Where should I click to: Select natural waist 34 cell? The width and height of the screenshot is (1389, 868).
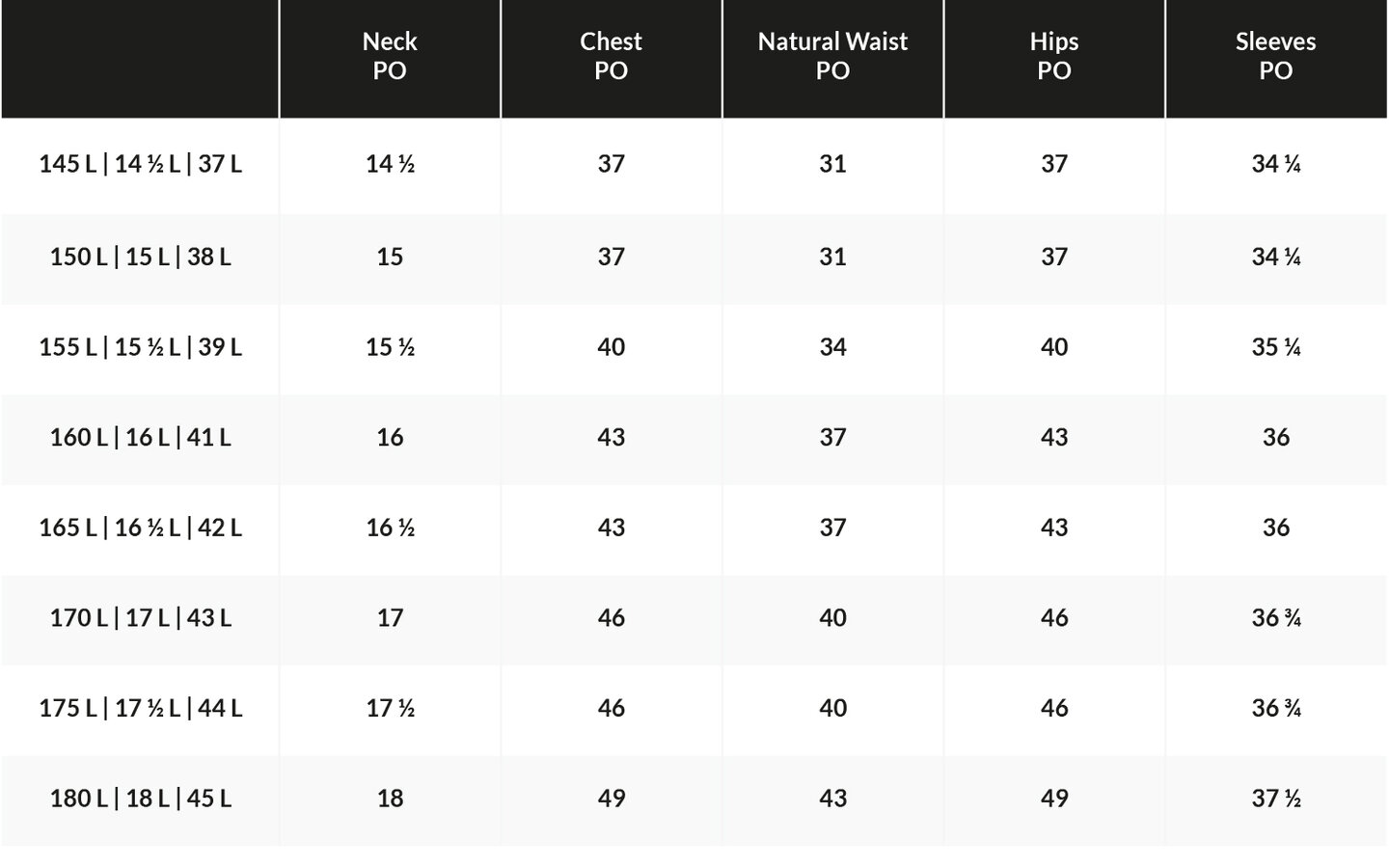pyautogui.click(x=832, y=347)
